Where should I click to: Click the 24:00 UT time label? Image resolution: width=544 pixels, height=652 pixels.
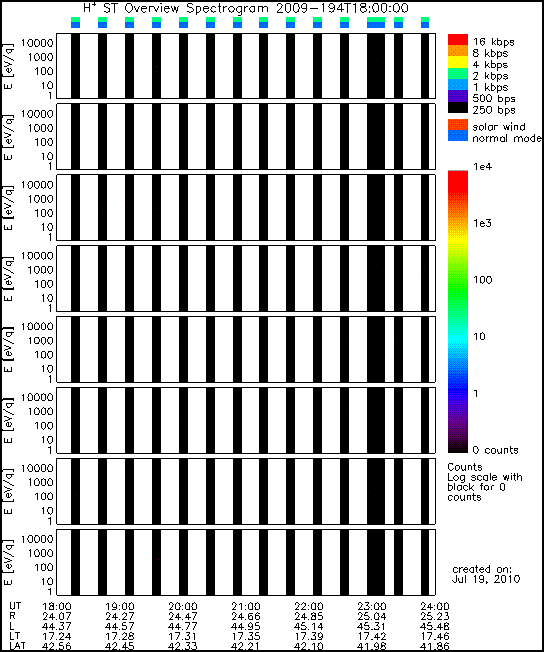point(435,607)
